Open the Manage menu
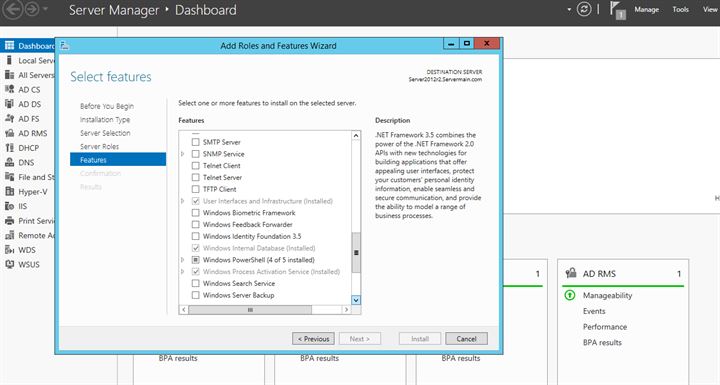Screen dimensions: 720x385 (x=647, y=9)
